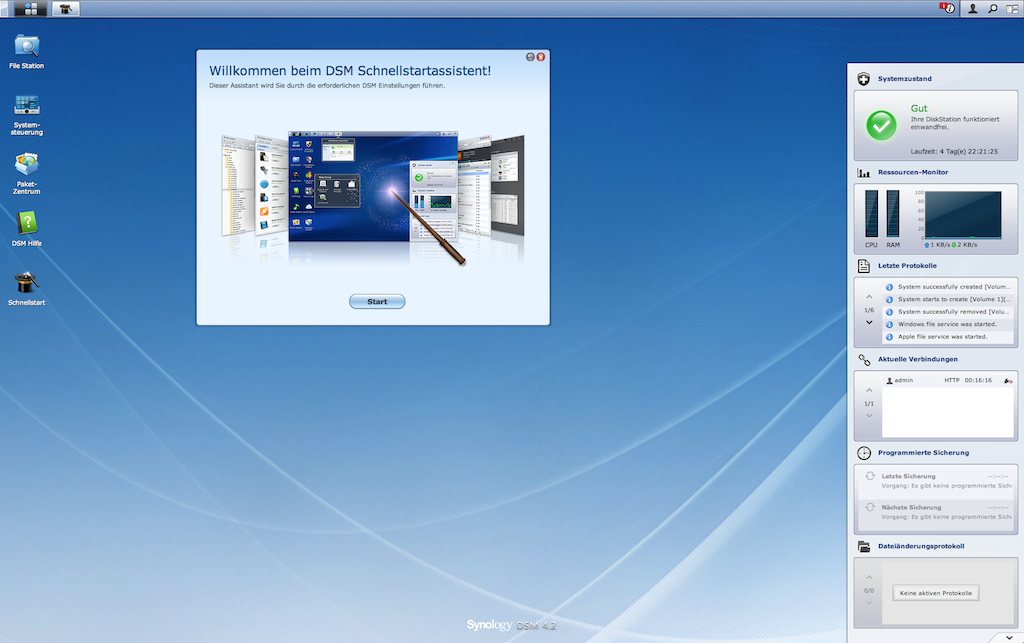Select log 'System starts to create [Volume 1]'
Viewport: 1024px width, 643px height.
(948, 299)
